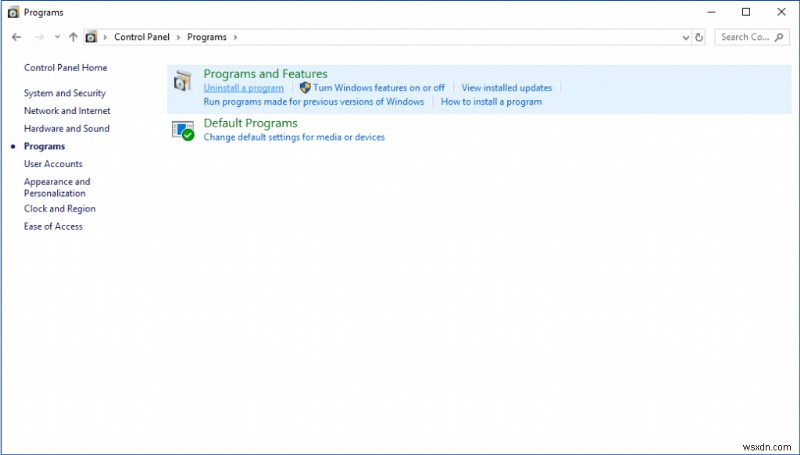
Task: Open Programs and Features heading
Action: [265, 74]
